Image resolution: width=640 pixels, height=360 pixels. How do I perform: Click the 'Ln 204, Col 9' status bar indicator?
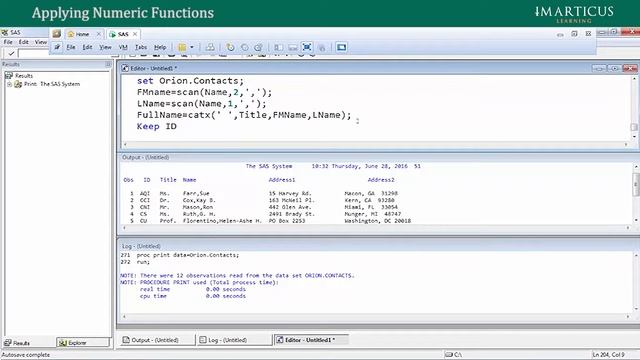point(609,355)
